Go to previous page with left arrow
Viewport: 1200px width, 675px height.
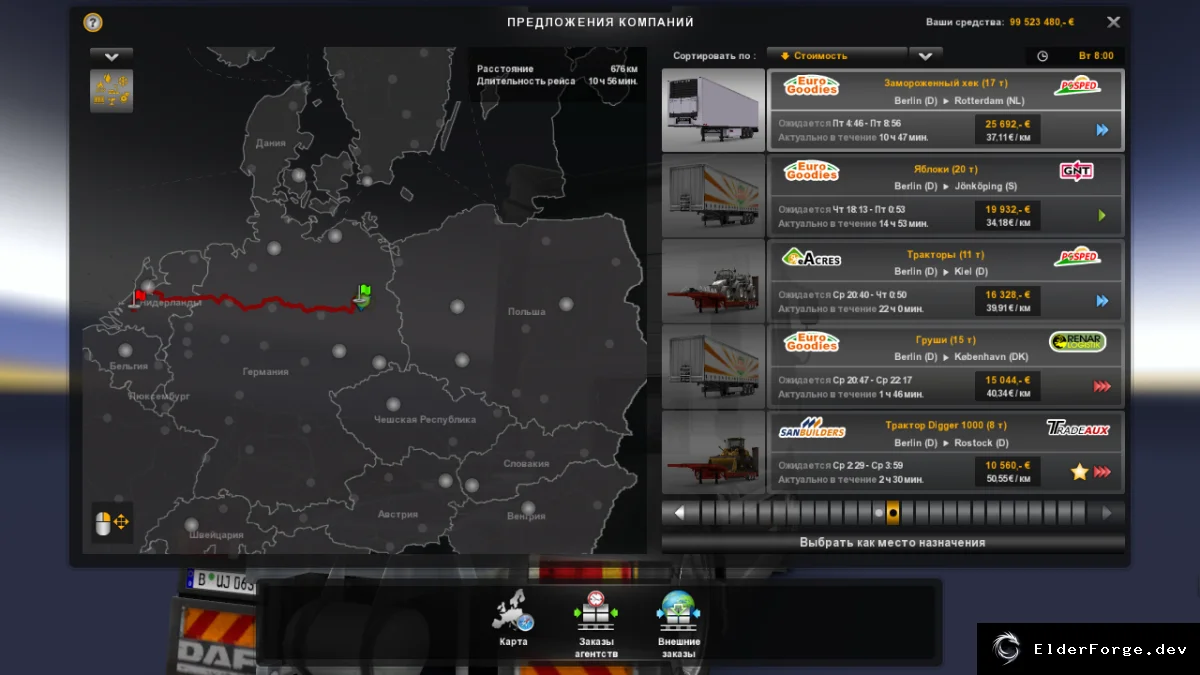point(680,513)
